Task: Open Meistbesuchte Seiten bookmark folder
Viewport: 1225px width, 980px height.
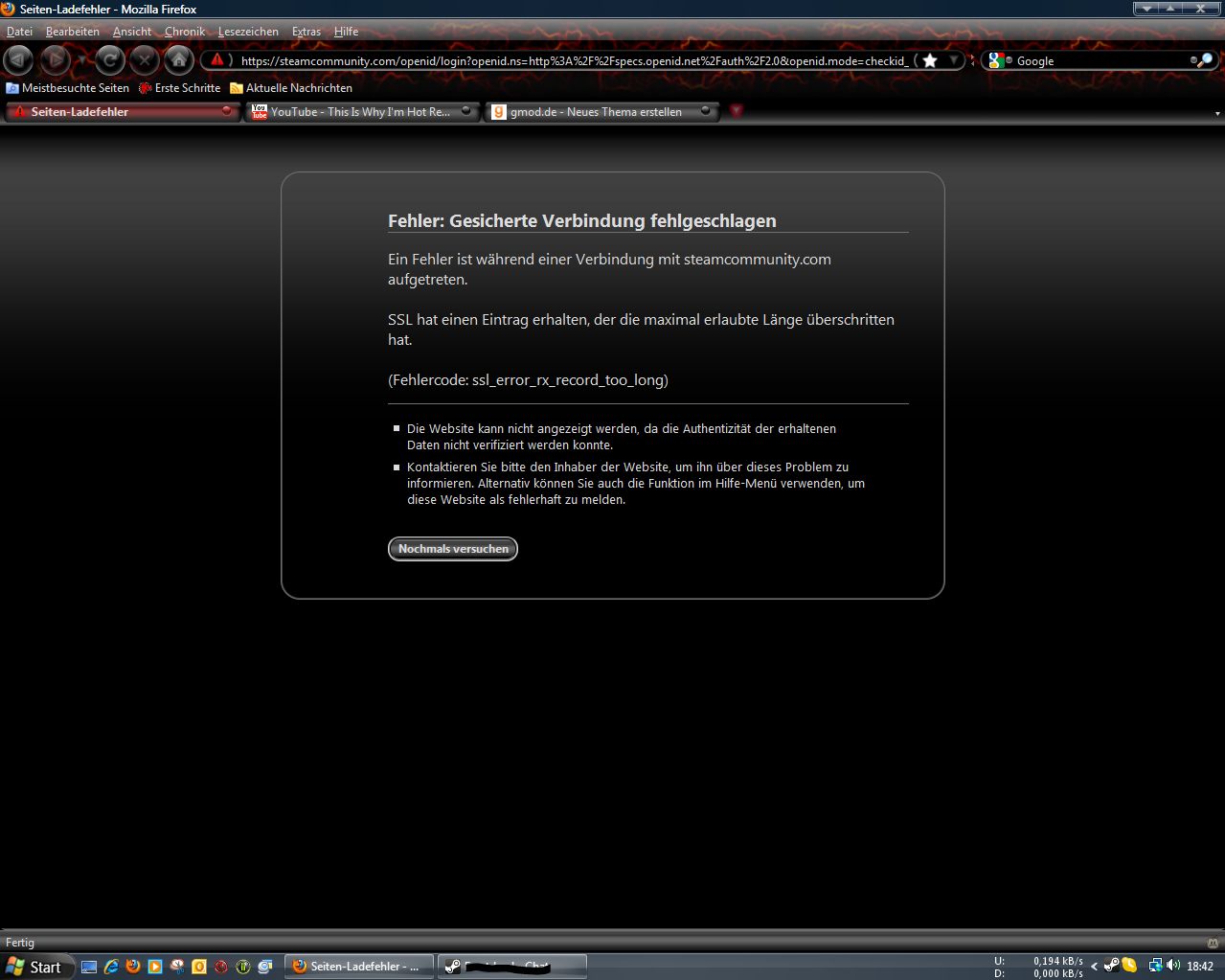Action: [x=68, y=88]
